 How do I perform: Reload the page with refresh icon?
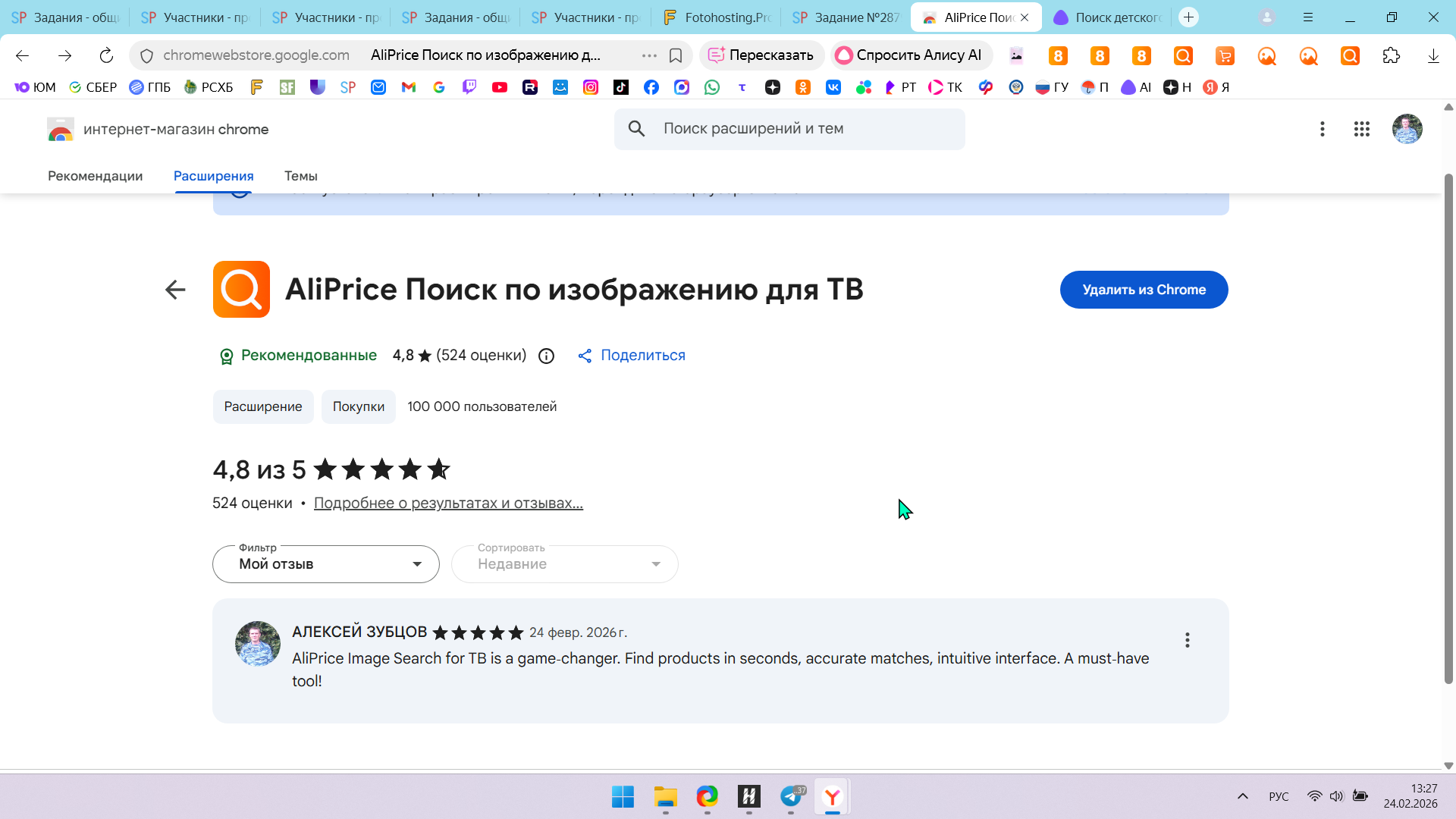click(x=106, y=55)
